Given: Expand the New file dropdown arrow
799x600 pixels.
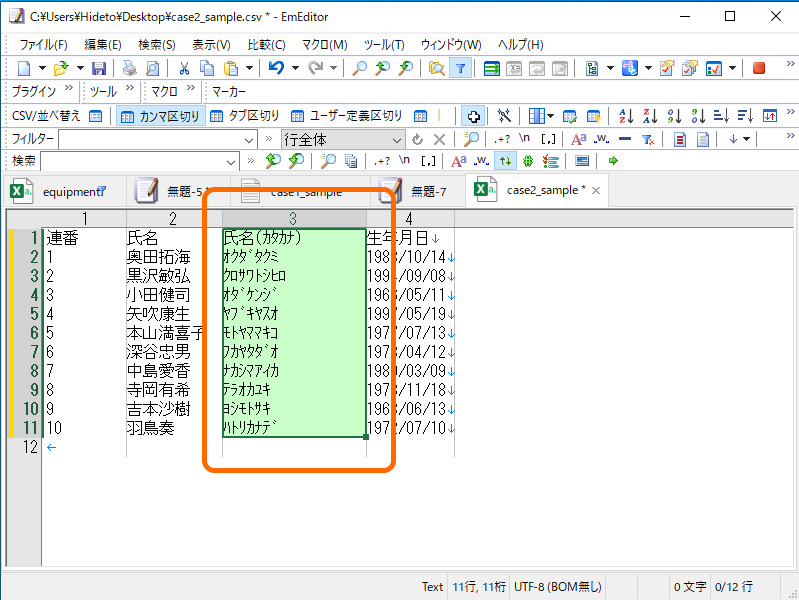Looking at the screenshot, I should point(42,68).
